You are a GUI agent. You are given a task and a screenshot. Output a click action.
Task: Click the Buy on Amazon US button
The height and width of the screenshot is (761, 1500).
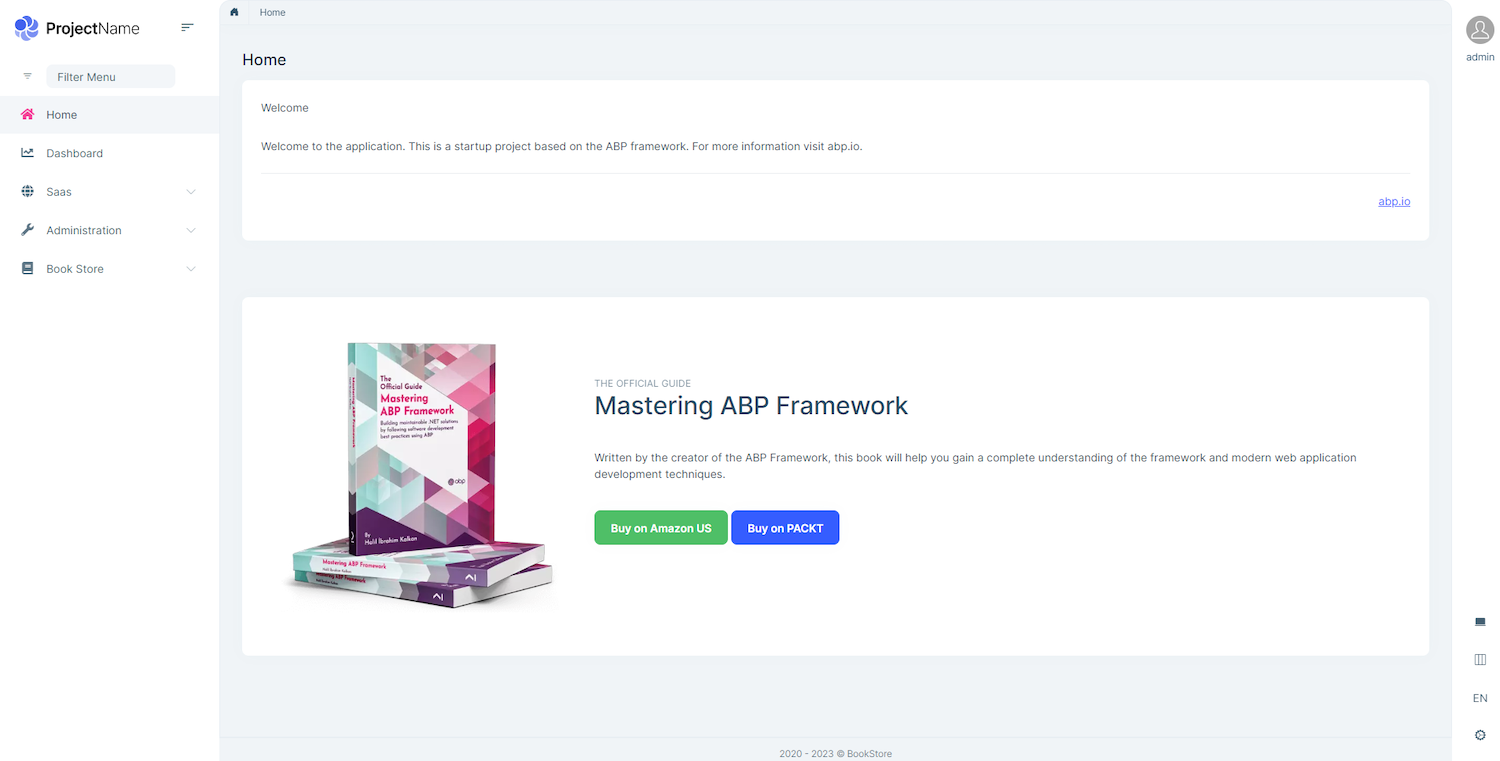(661, 528)
